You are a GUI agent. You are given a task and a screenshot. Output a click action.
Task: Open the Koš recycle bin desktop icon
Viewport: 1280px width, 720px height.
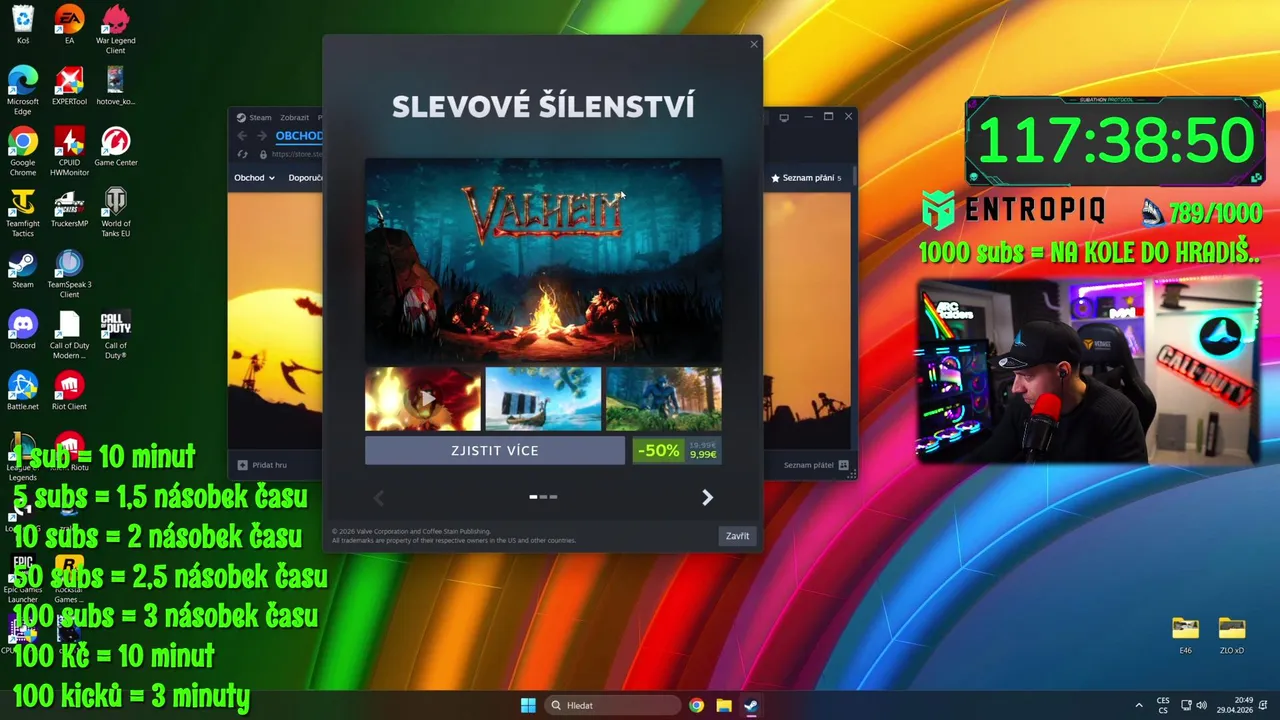22,25
